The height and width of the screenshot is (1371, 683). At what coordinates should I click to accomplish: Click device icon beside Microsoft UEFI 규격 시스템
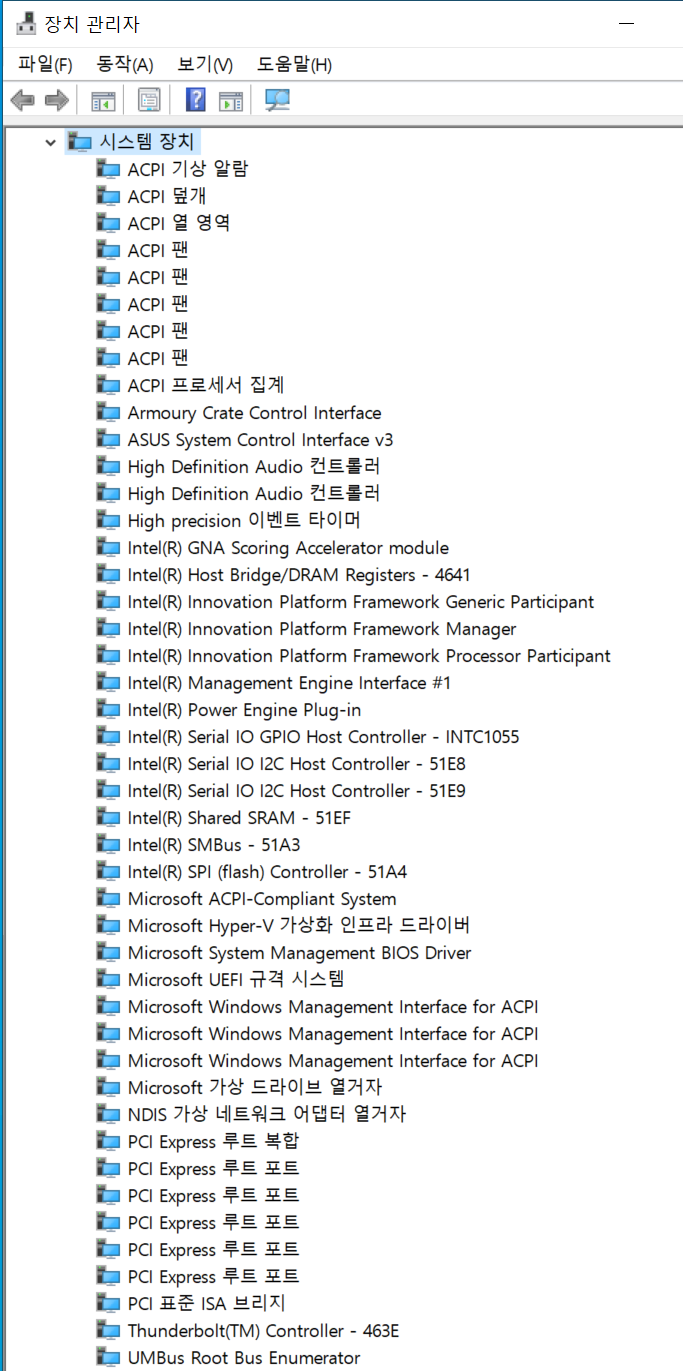tap(108, 979)
